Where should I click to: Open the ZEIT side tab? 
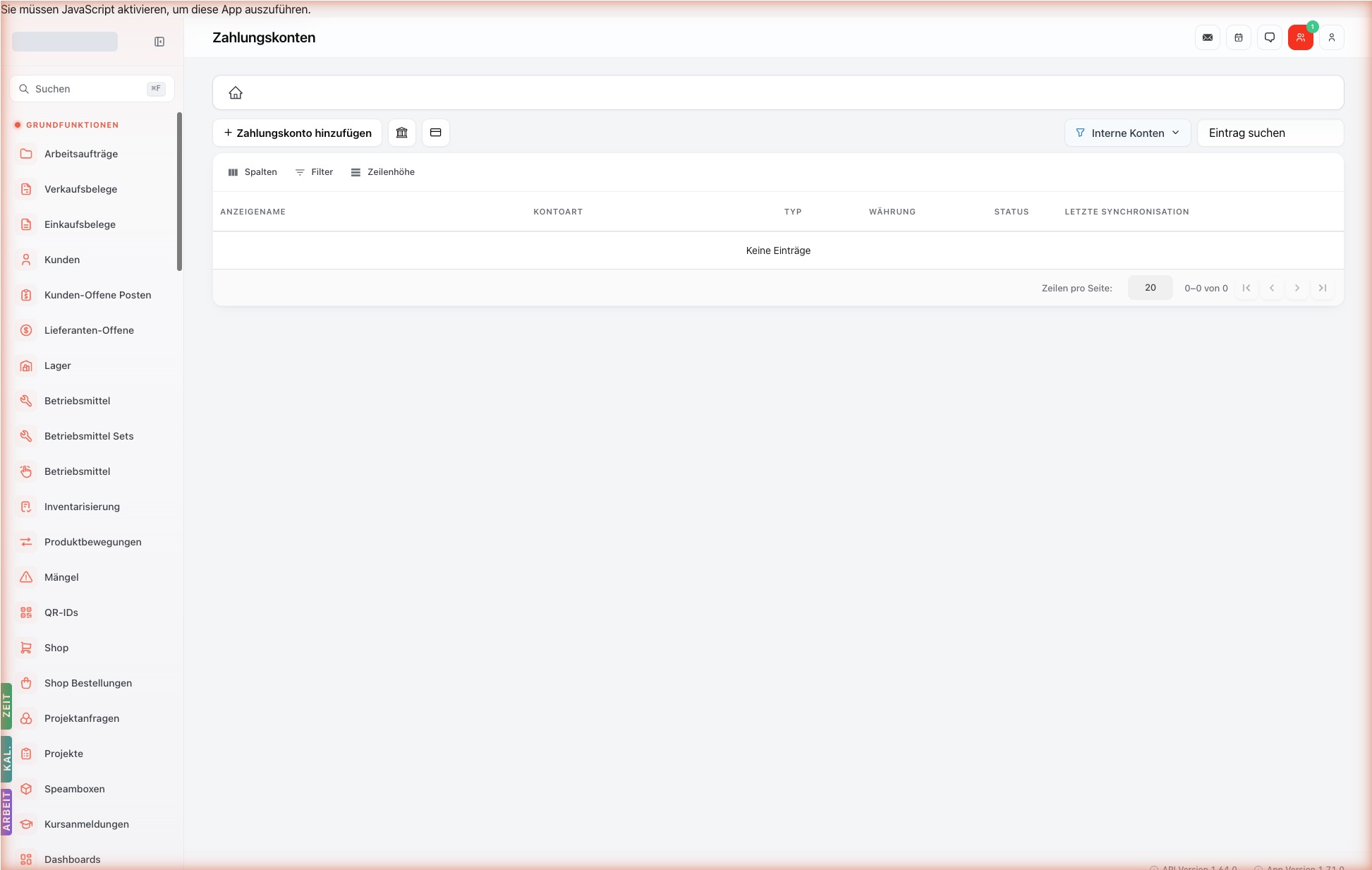[6, 706]
